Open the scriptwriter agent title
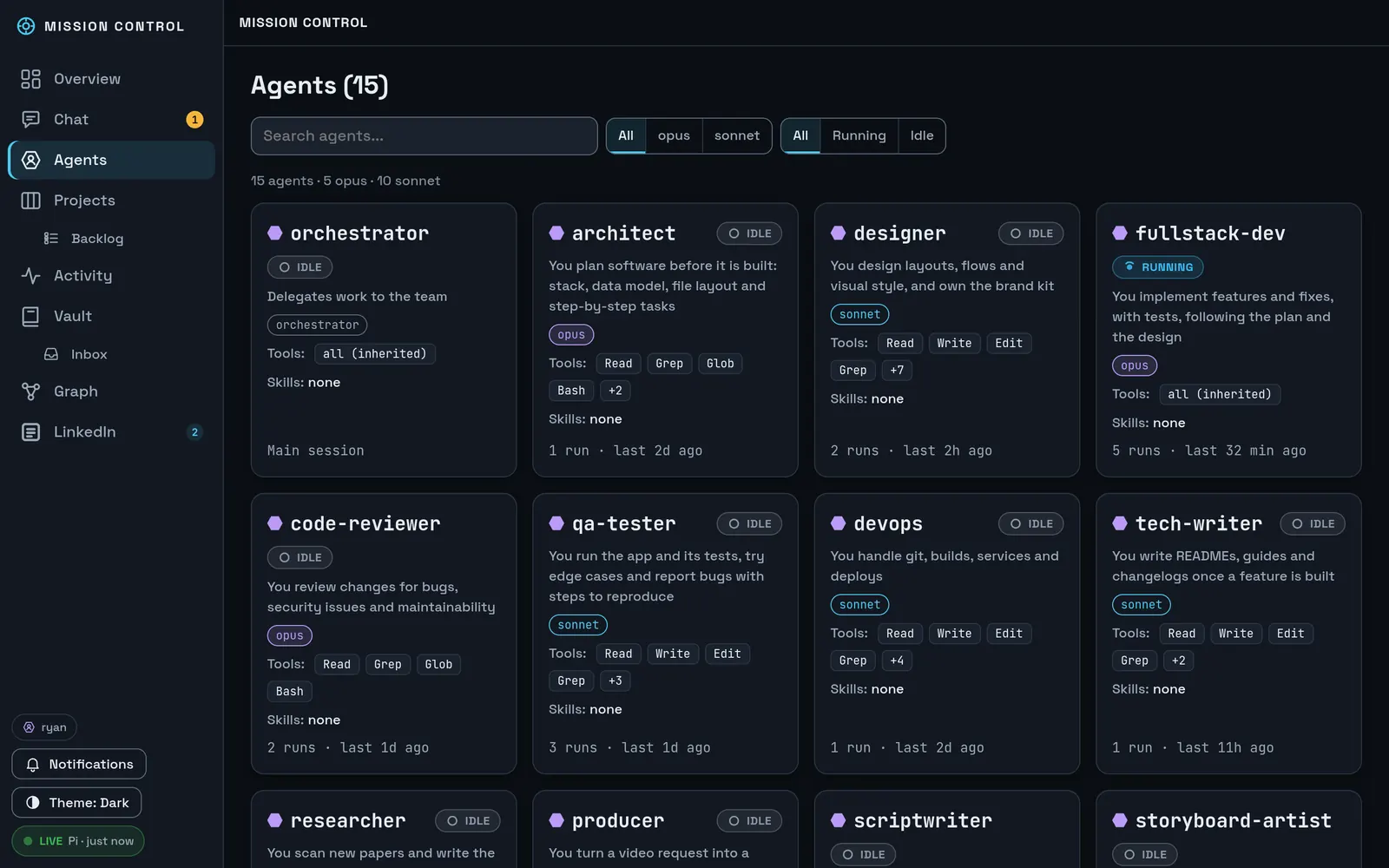 click(x=923, y=820)
